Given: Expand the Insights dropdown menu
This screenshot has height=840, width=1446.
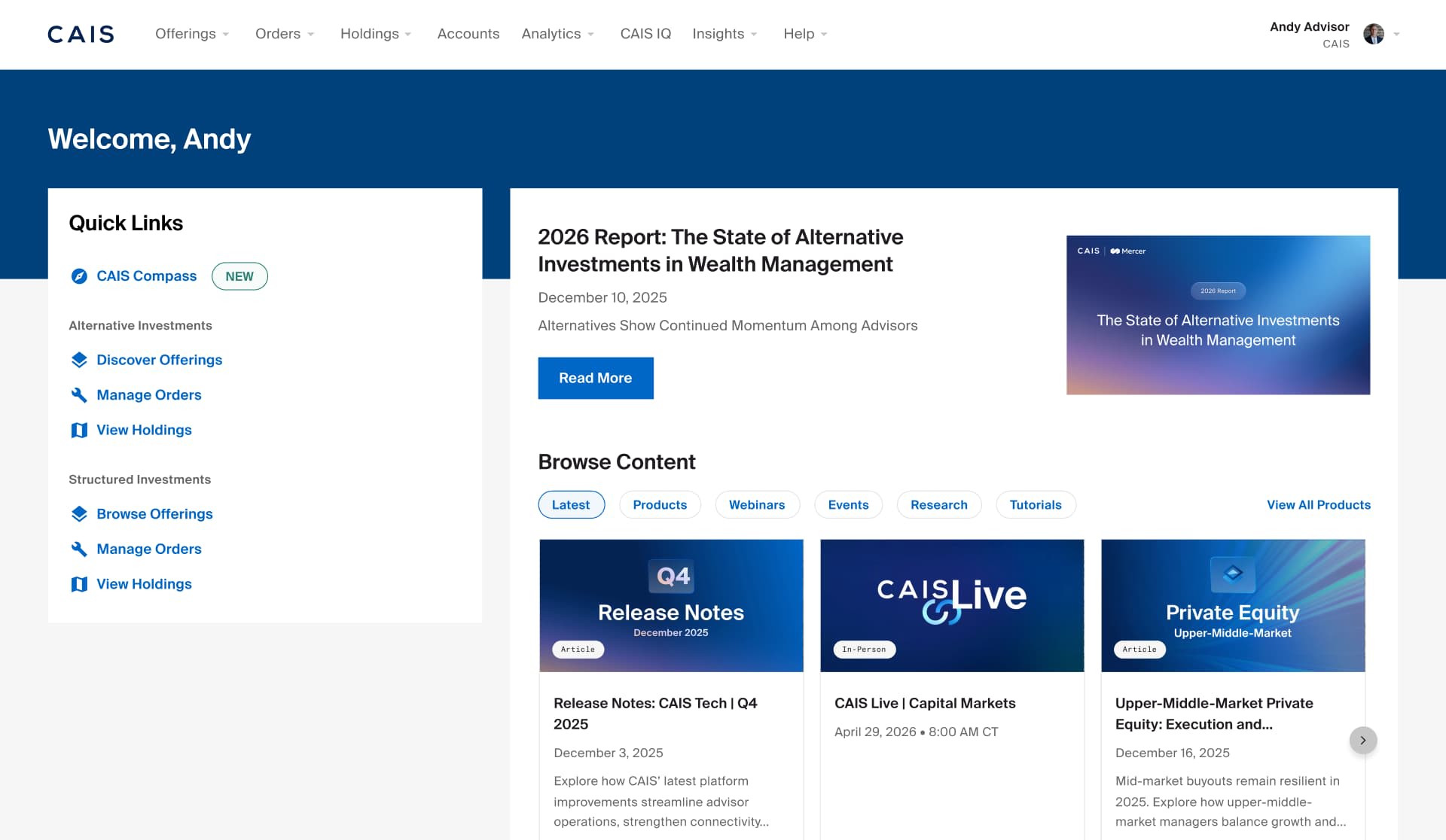Looking at the screenshot, I should point(725,34).
